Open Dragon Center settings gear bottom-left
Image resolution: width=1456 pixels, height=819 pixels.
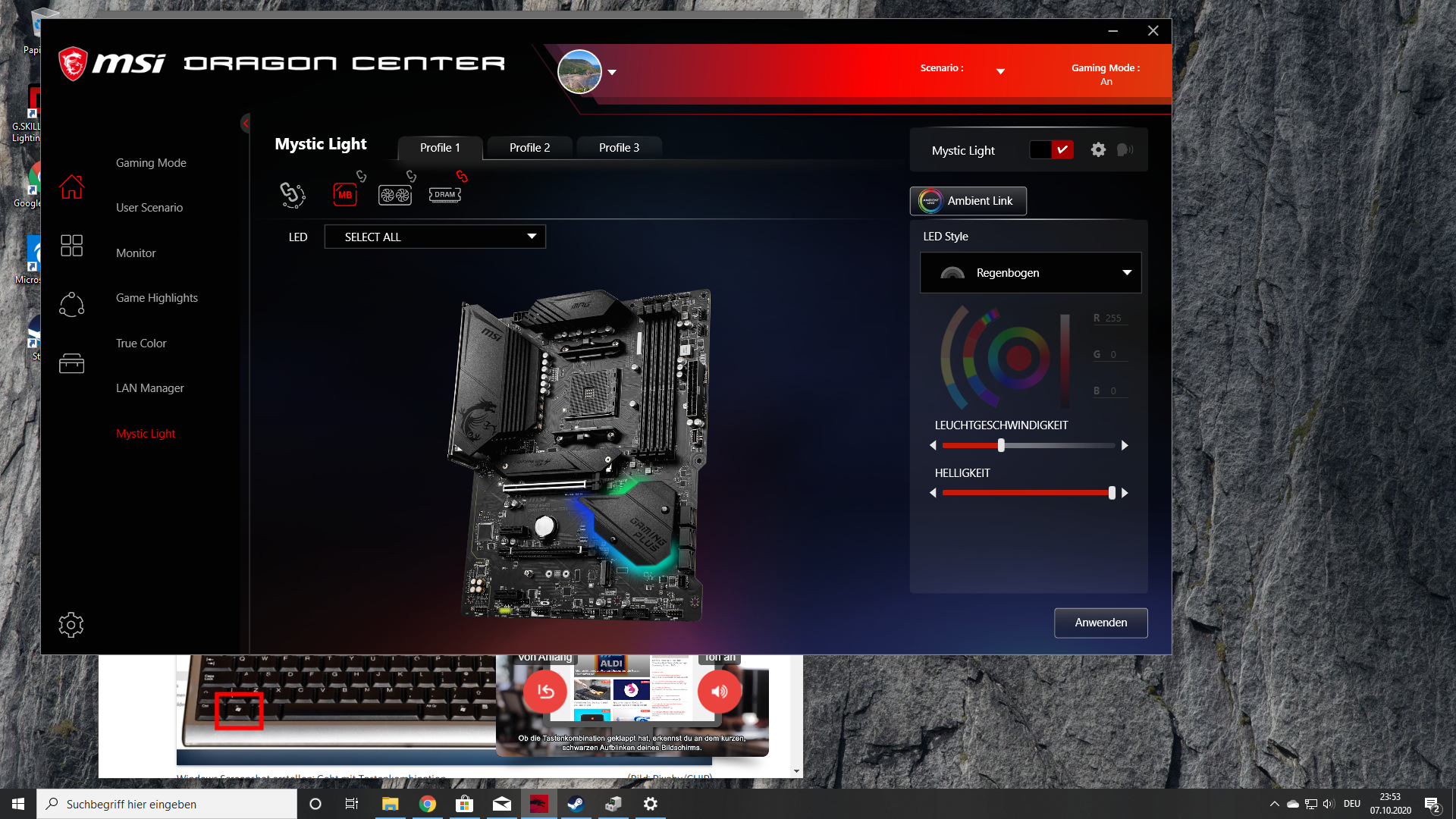tap(71, 625)
